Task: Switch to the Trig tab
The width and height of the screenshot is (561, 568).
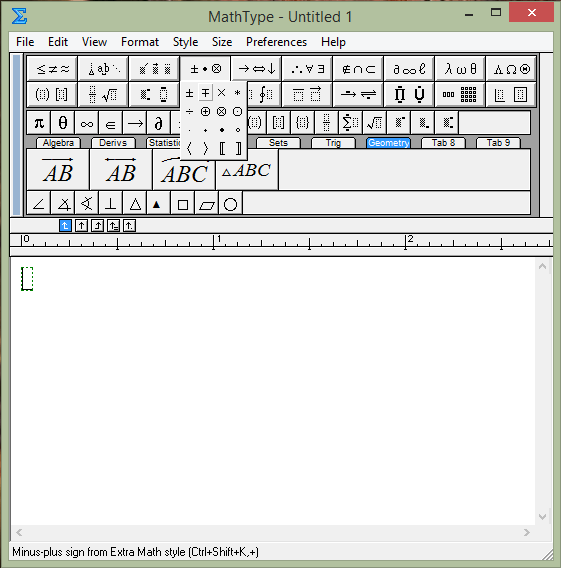Action: [333, 143]
